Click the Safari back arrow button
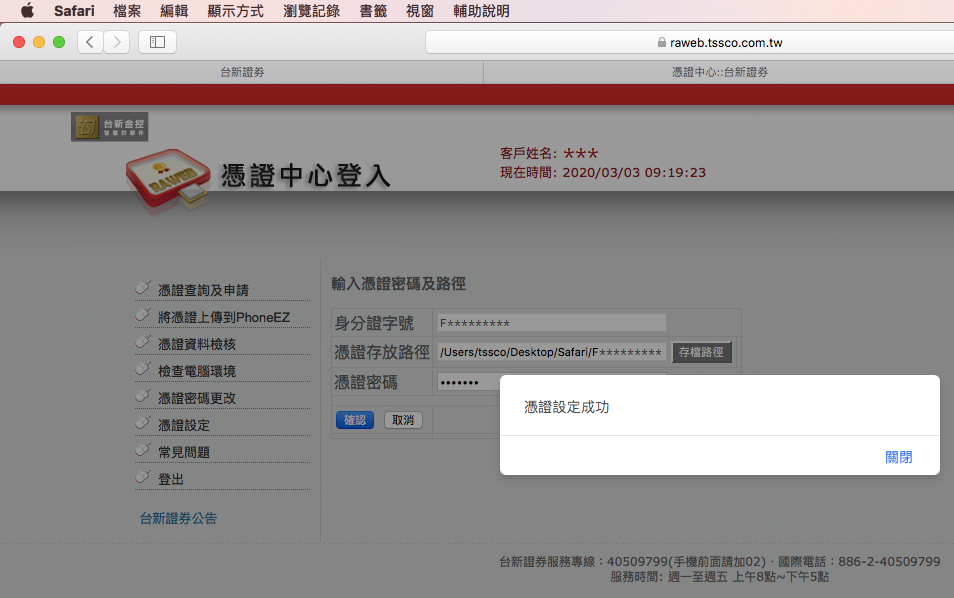Viewport: 954px width, 598px height. coord(90,42)
